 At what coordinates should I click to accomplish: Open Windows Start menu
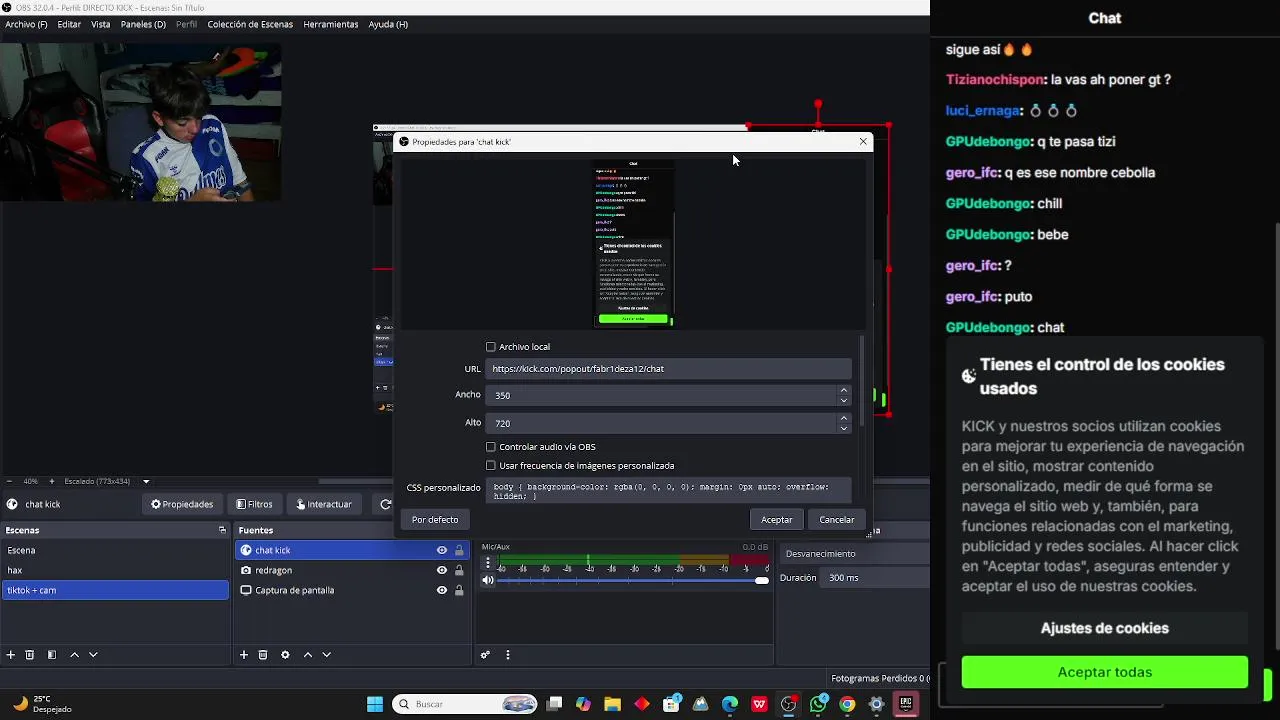coord(375,704)
